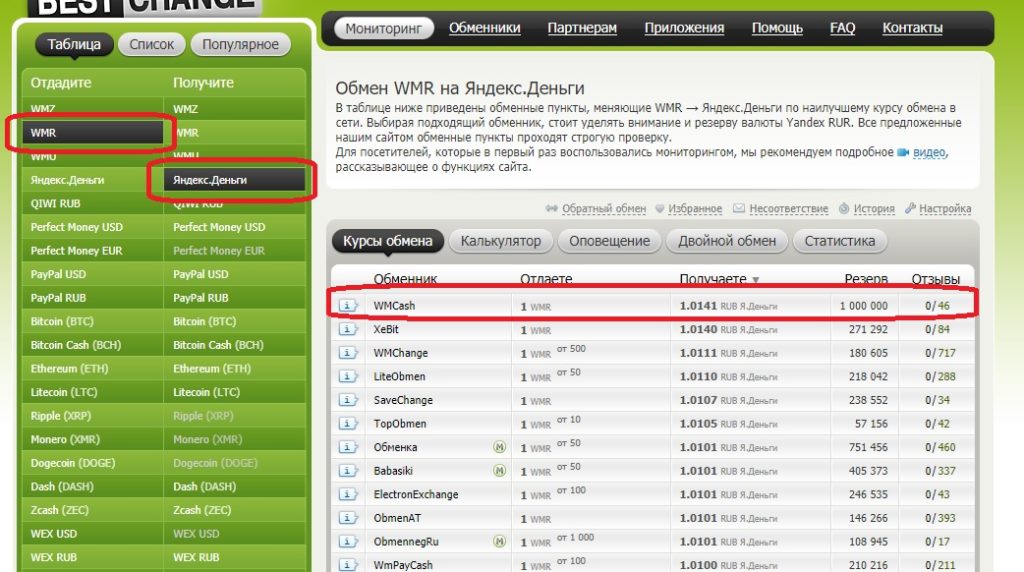Viewport: 1024px width, 572px height.
Task: Switch to the Калькулятор tab
Action: (501, 241)
